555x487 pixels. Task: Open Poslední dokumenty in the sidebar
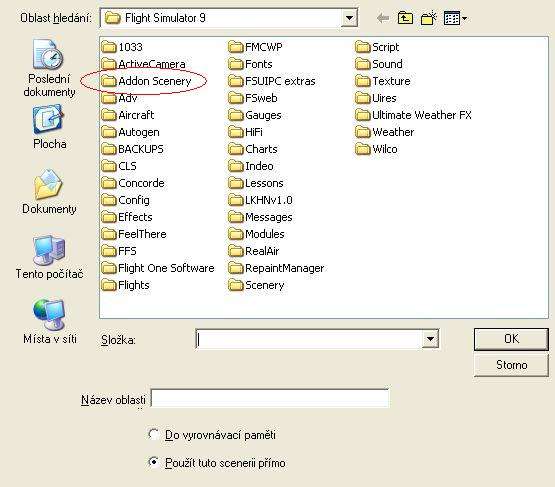click(x=49, y=68)
